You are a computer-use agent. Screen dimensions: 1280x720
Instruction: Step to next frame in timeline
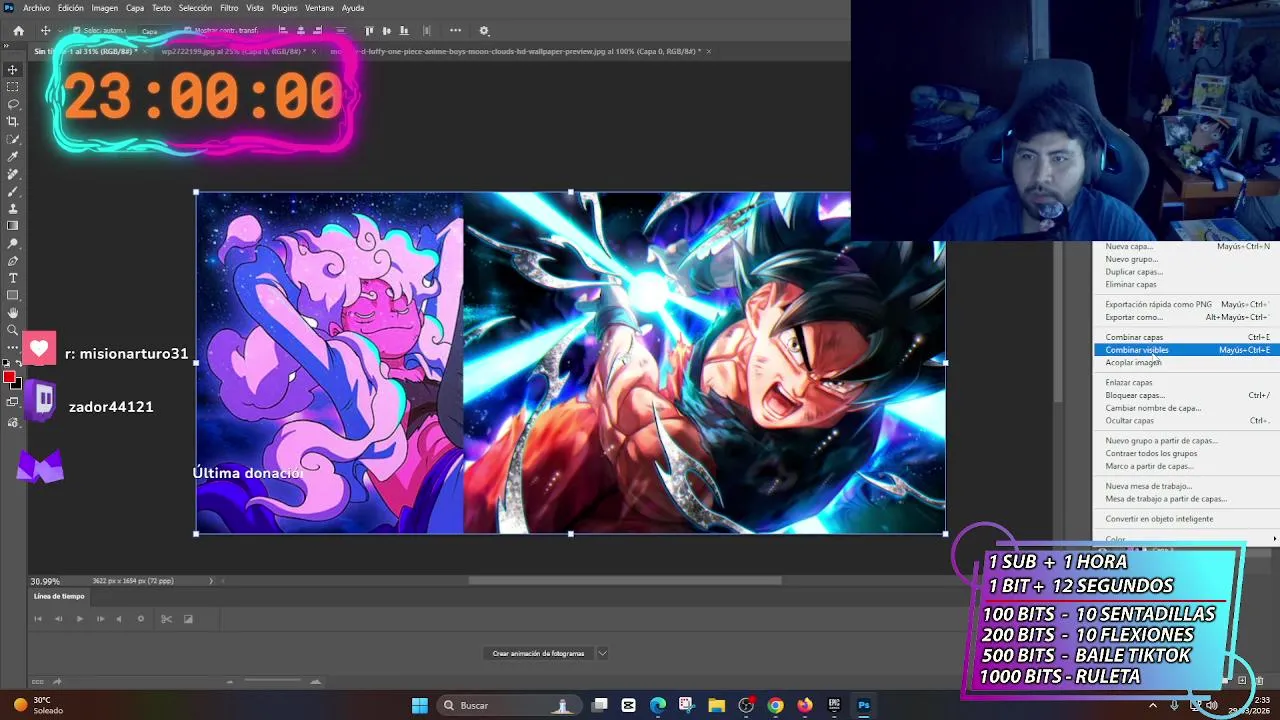100,619
